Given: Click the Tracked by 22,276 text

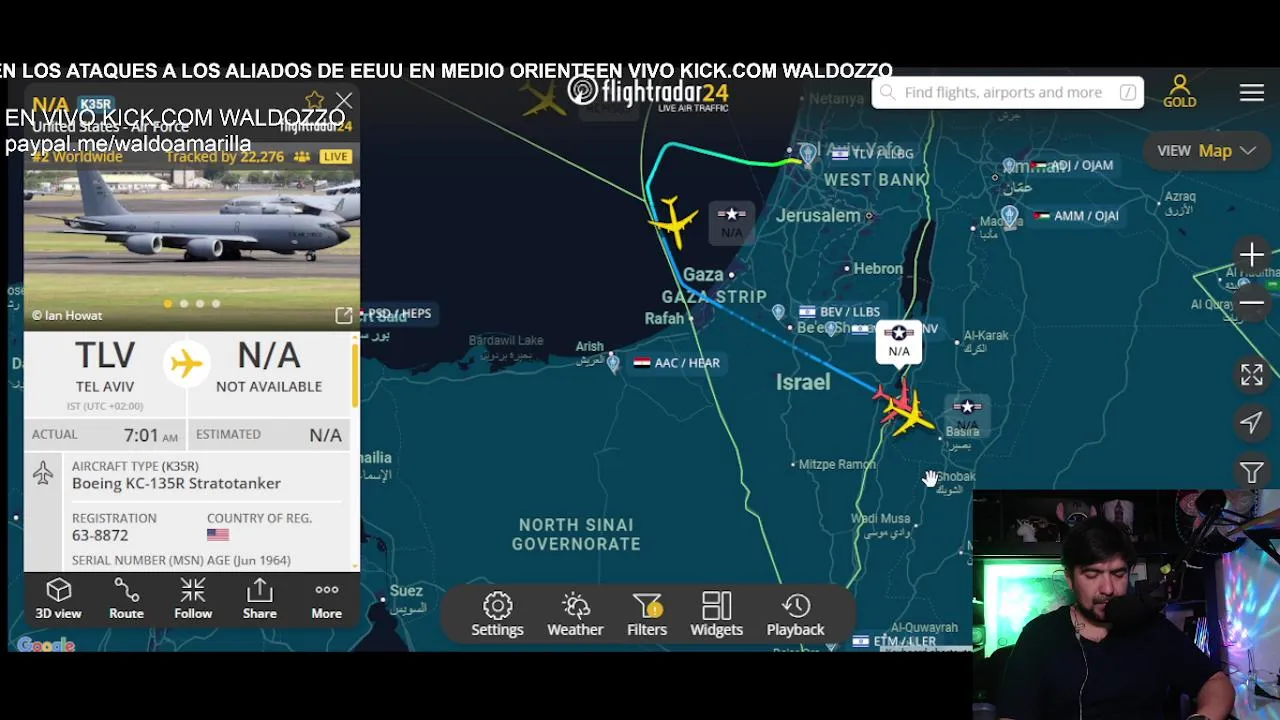Looking at the screenshot, I should click(225, 157).
